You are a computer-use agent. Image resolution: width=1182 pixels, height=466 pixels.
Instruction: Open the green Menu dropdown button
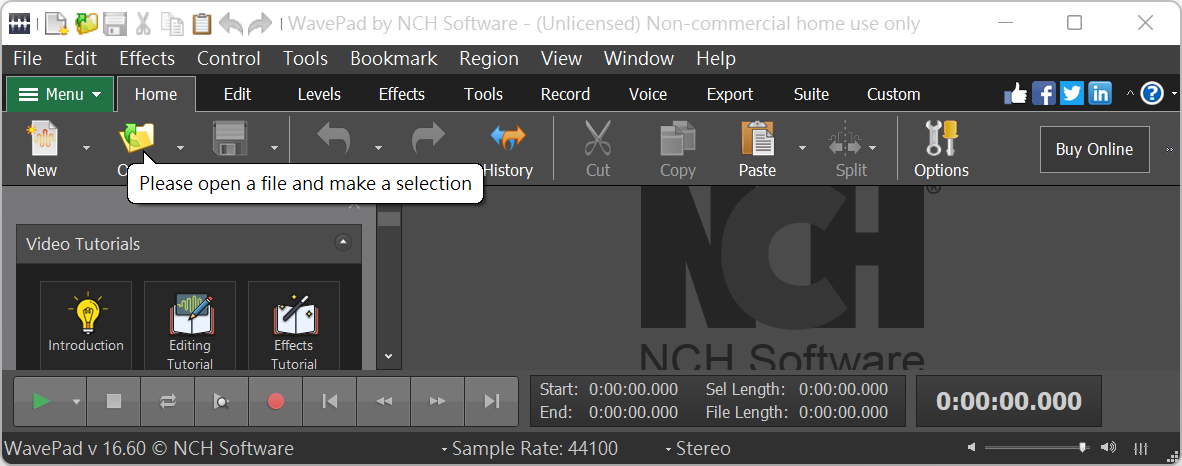point(60,94)
